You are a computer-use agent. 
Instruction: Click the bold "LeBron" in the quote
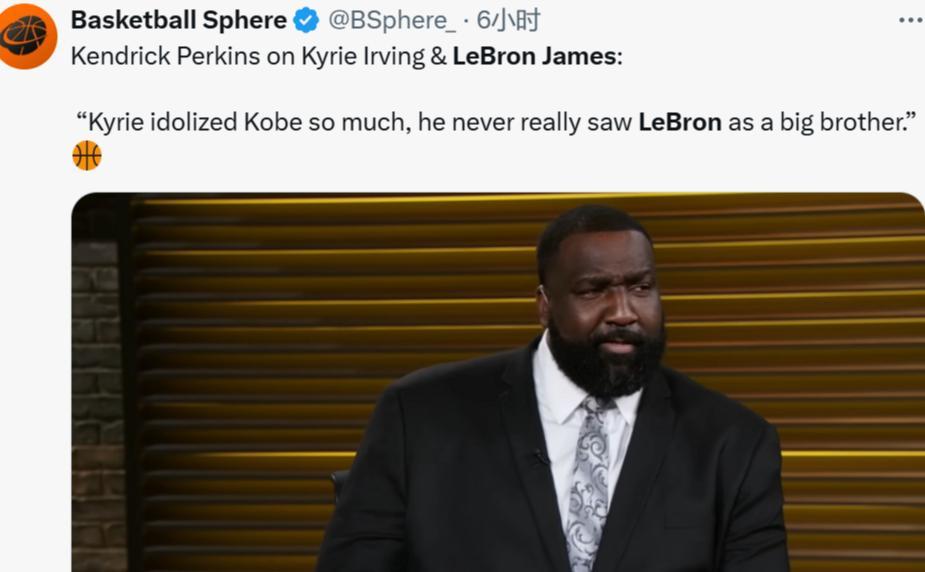click(679, 122)
